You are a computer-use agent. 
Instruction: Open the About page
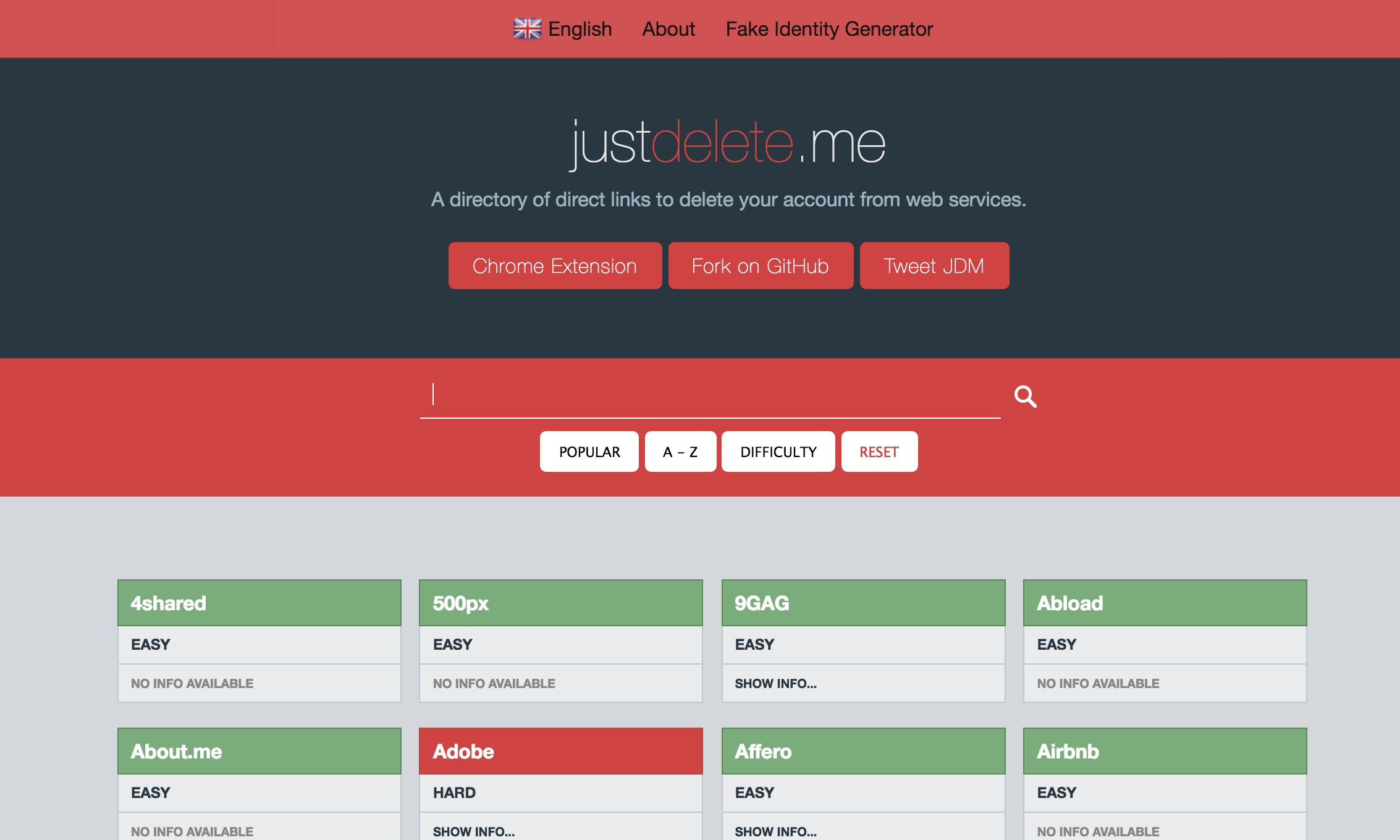pos(668,28)
